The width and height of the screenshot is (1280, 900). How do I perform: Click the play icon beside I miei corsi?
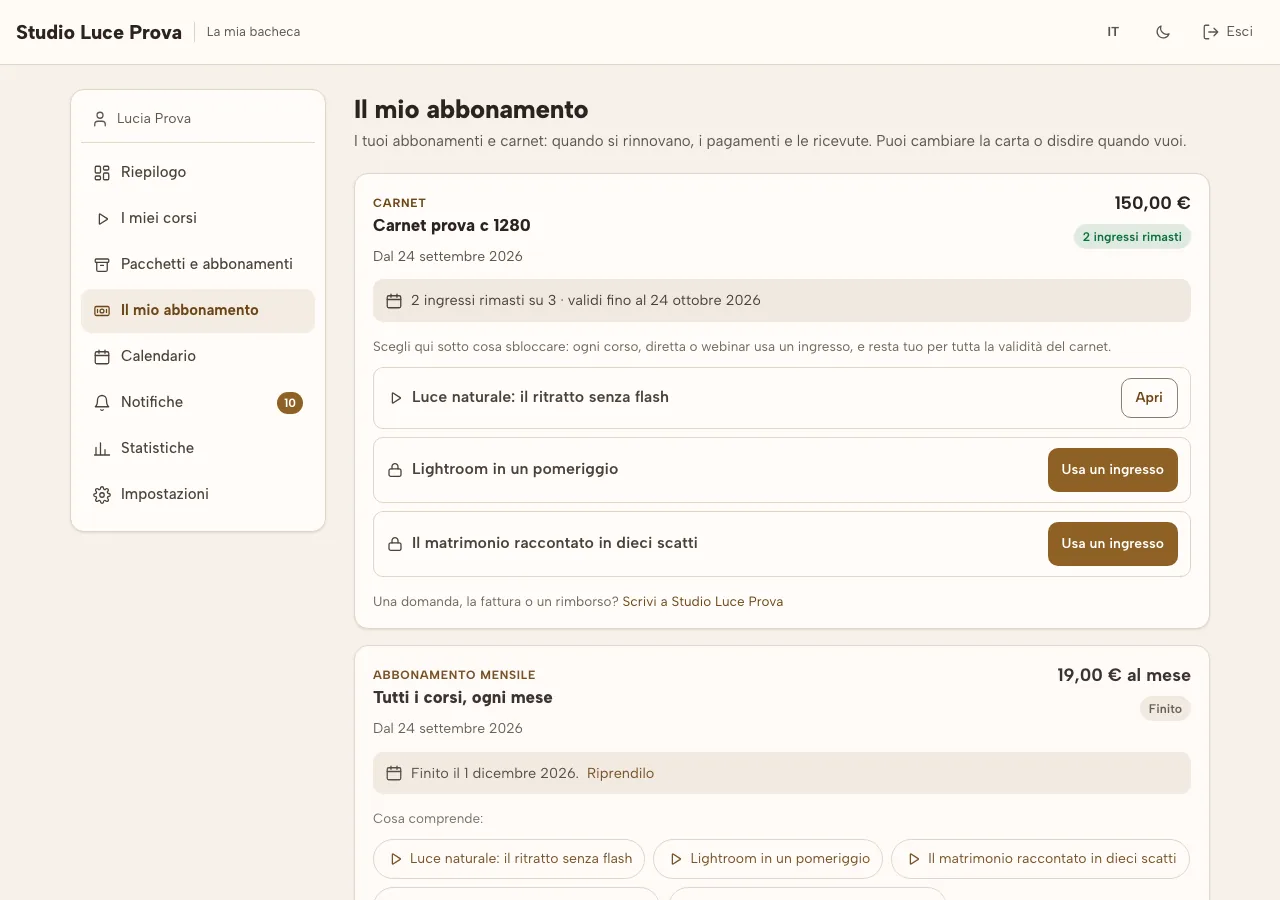click(x=102, y=218)
